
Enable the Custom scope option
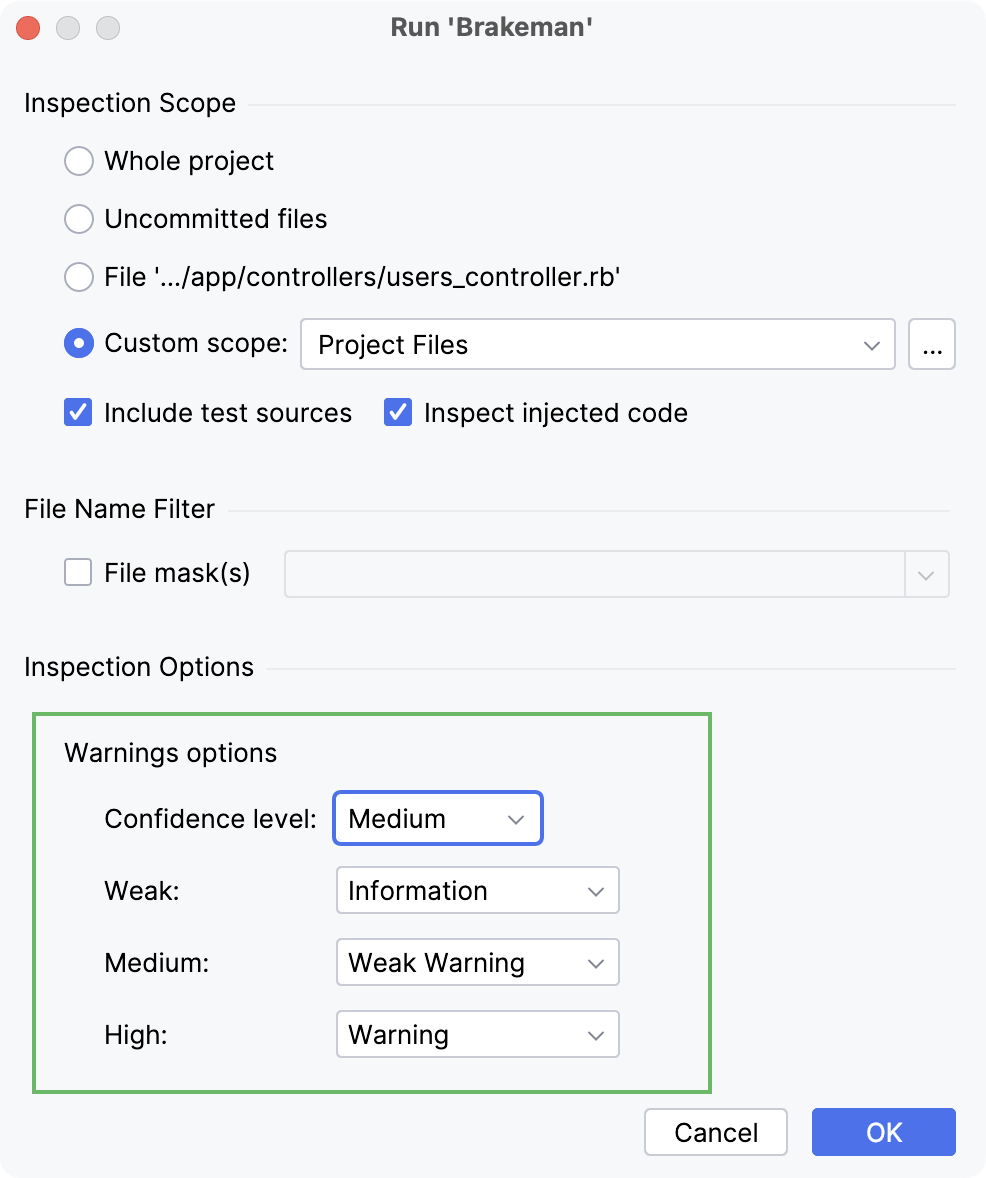(78, 343)
